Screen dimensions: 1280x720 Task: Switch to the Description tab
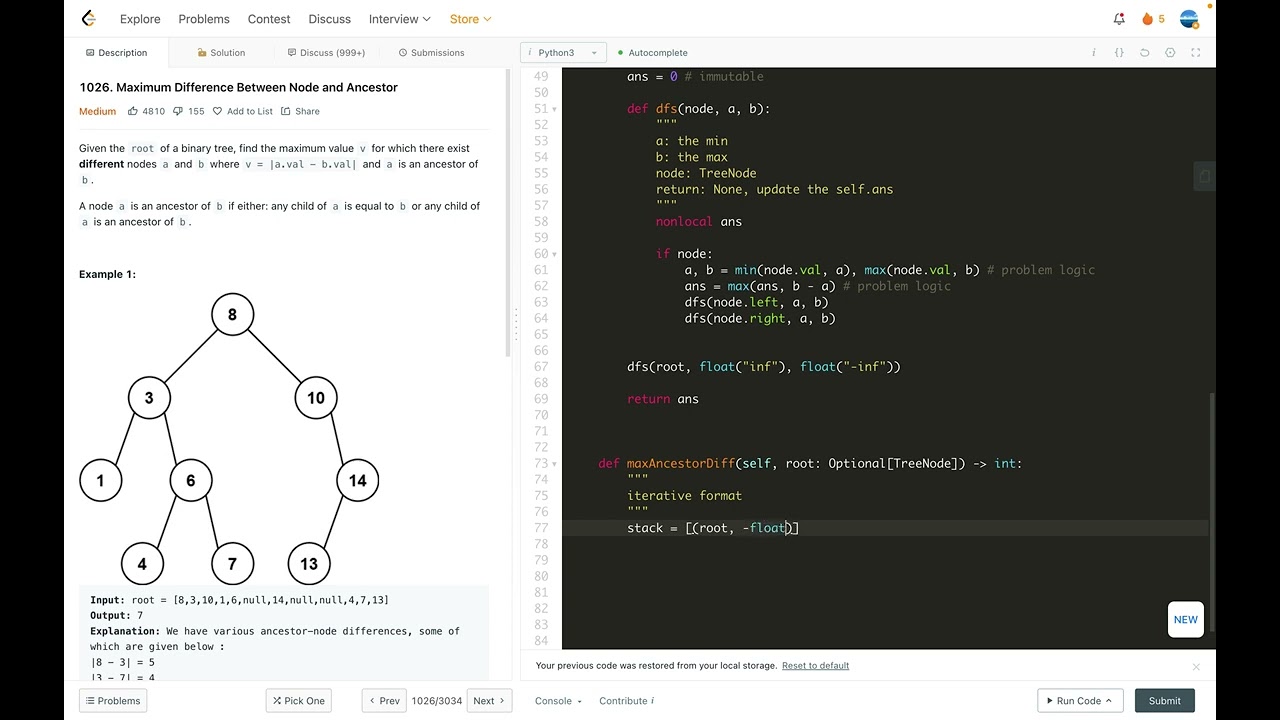coord(117,53)
